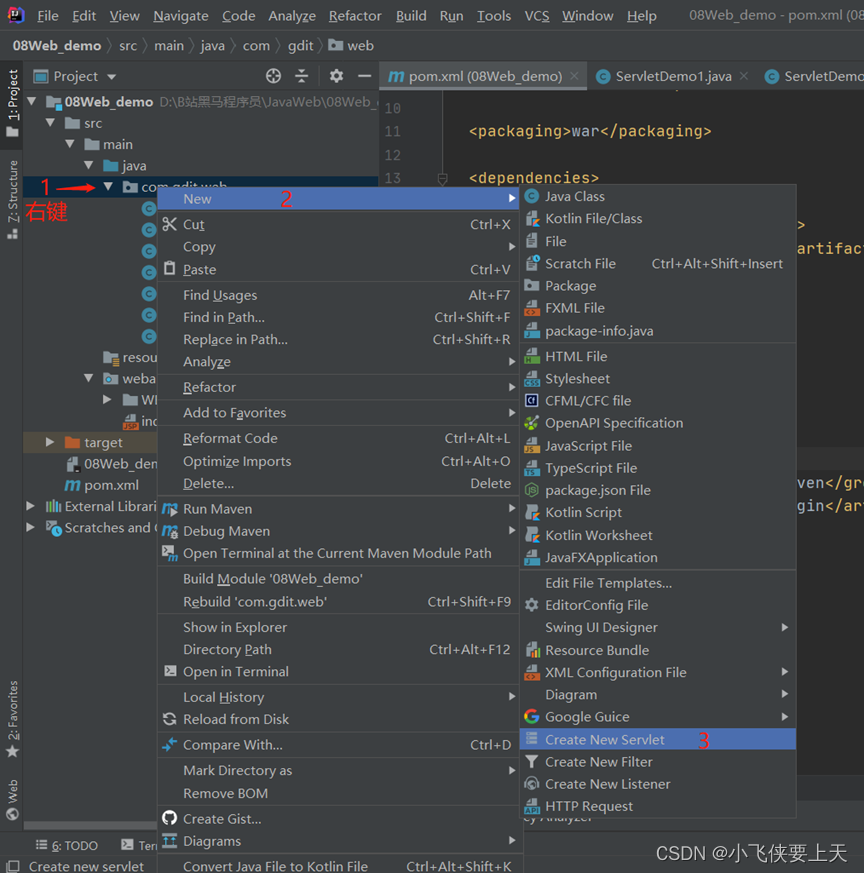This screenshot has height=873, width=864.
Task: Select Create New Servlet menu item
Action: (604, 740)
